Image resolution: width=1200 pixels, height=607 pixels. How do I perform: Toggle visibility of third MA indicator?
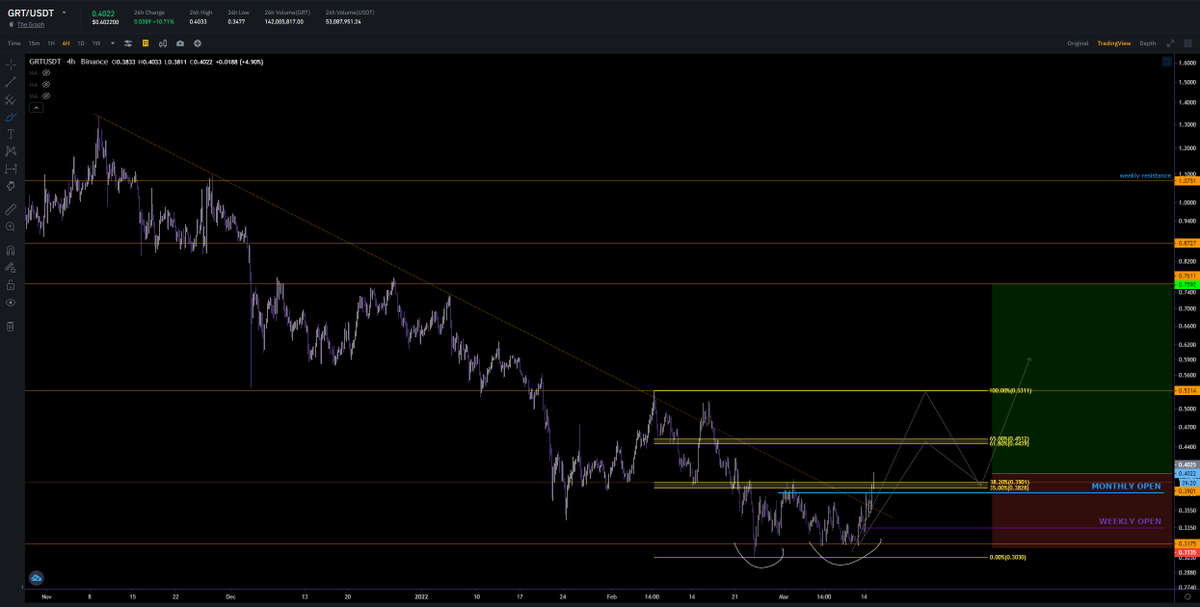point(46,96)
